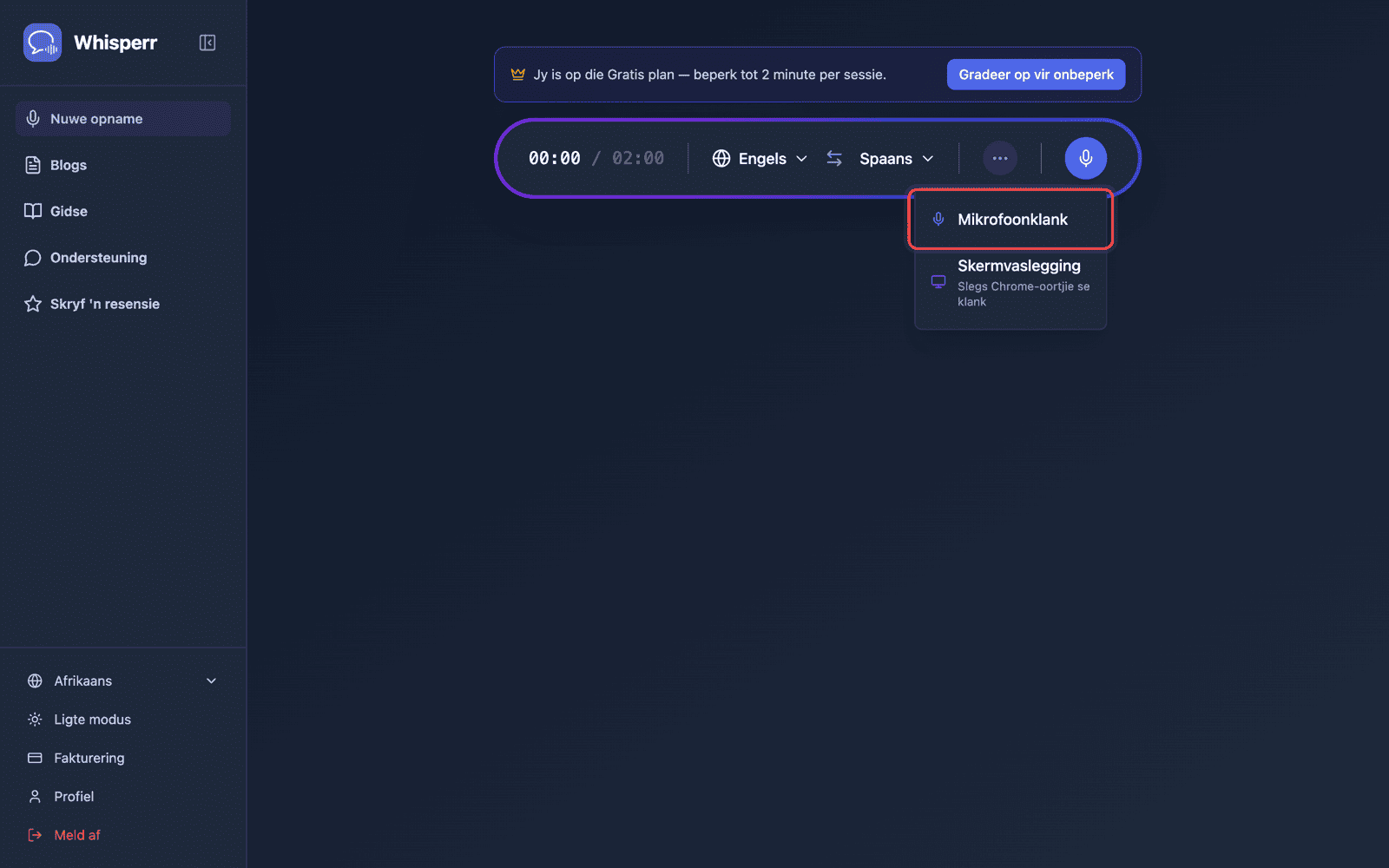Viewport: 1389px width, 868px height.
Task: Open the Gidse page
Action: (x=122, y=211)
